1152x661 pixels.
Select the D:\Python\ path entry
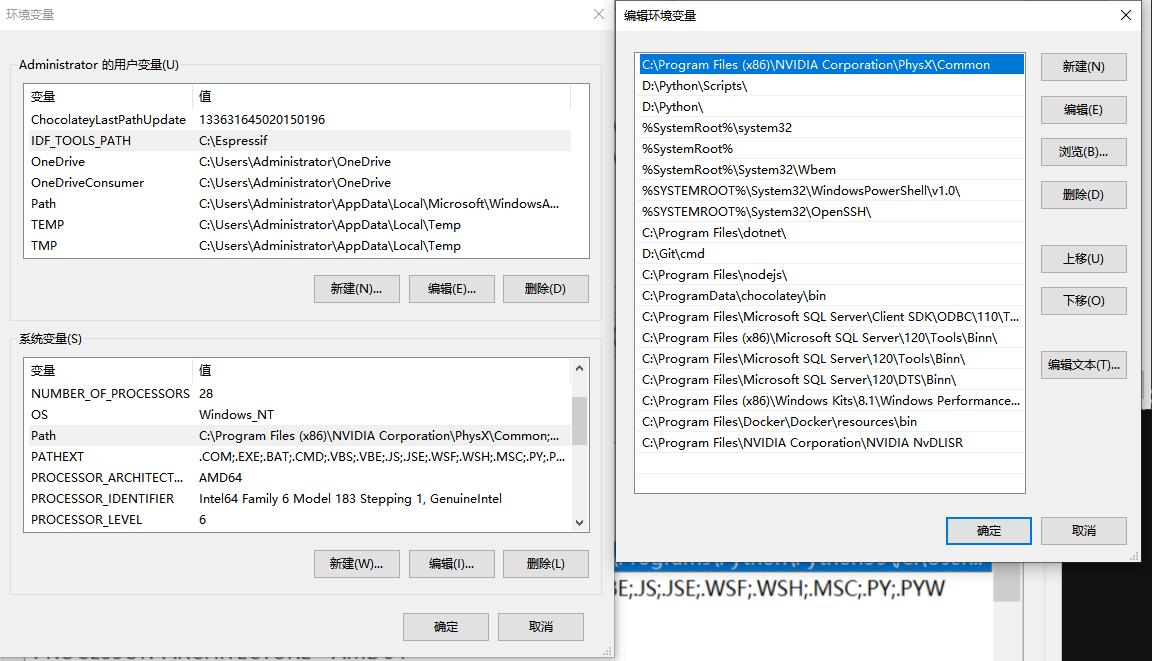(x=831, y=106)
